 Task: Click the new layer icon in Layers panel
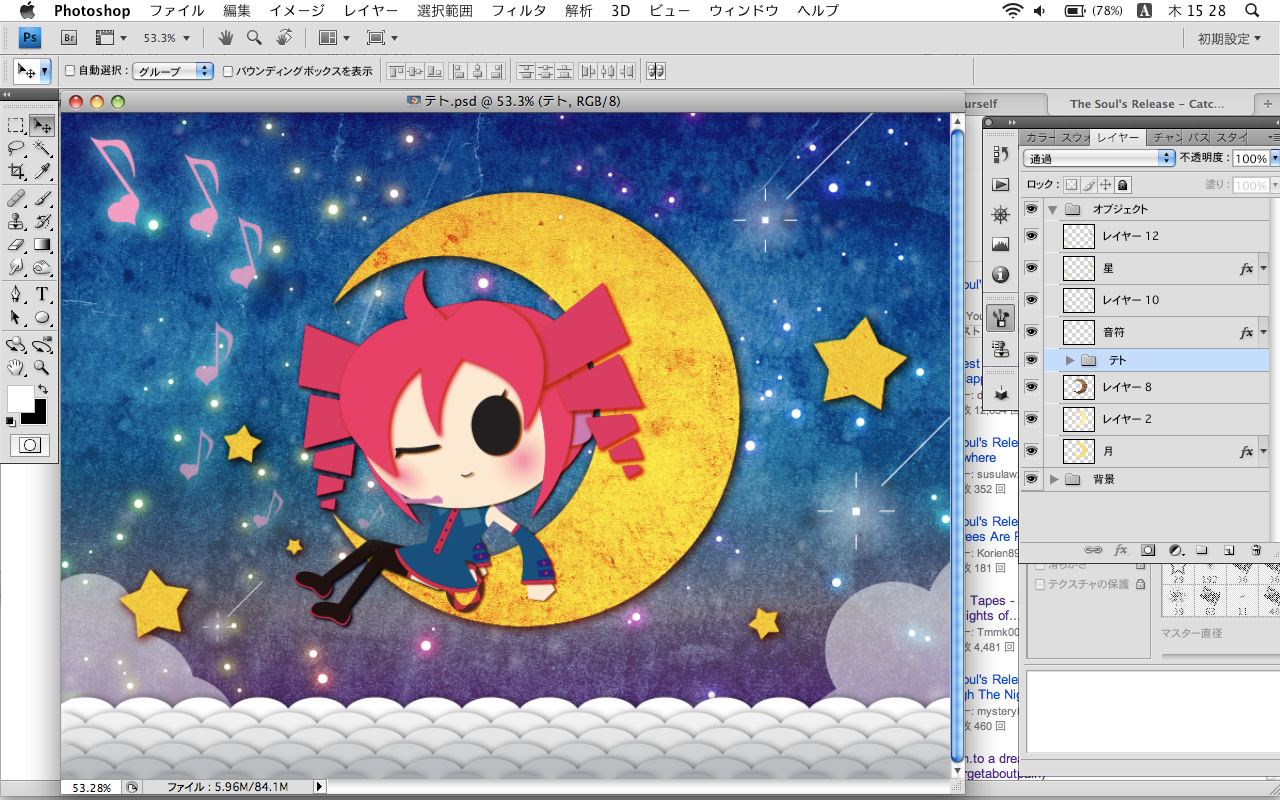click(x=1229, y=550)
